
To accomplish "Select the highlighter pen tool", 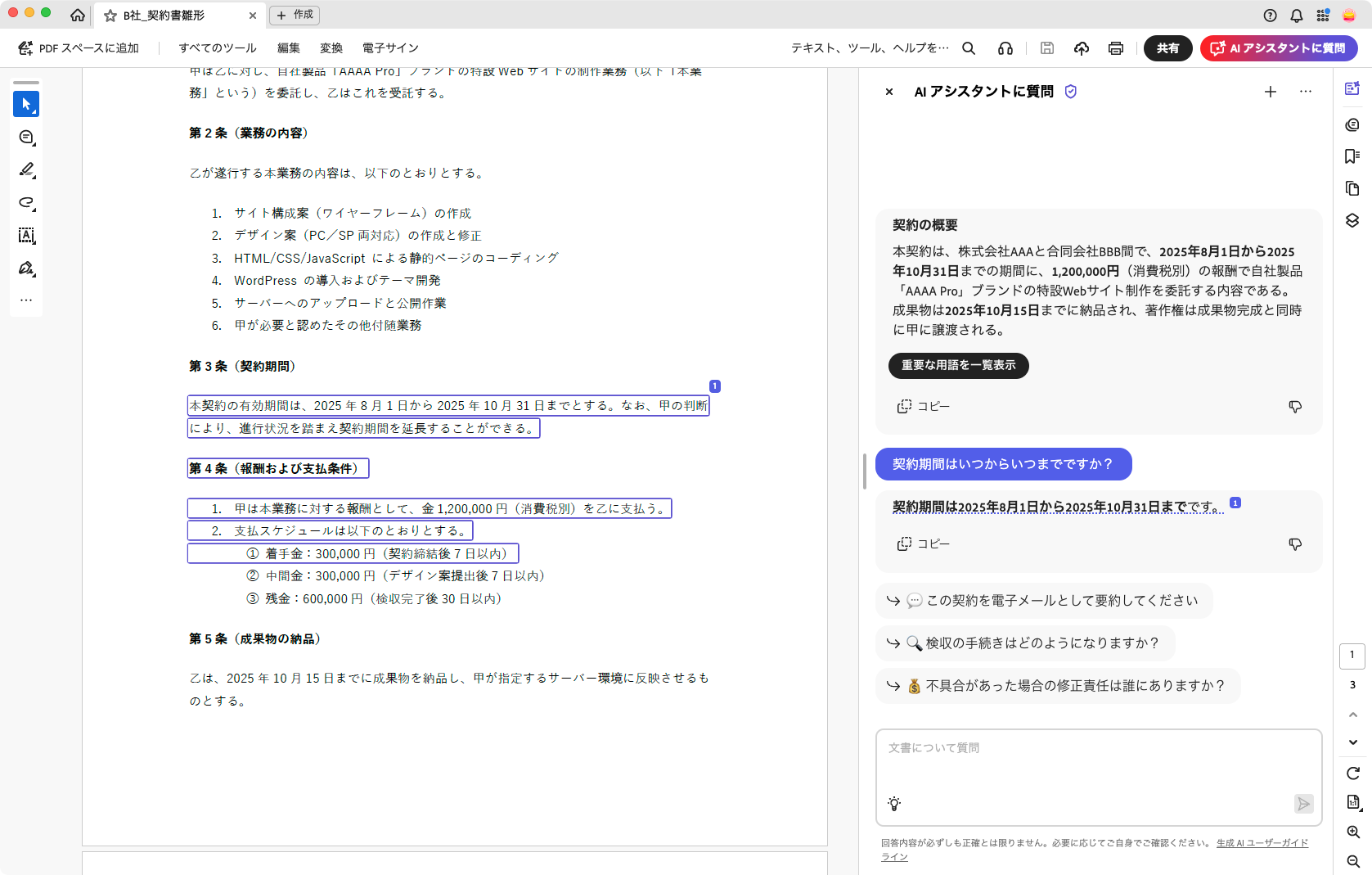I will pos(26,169).
